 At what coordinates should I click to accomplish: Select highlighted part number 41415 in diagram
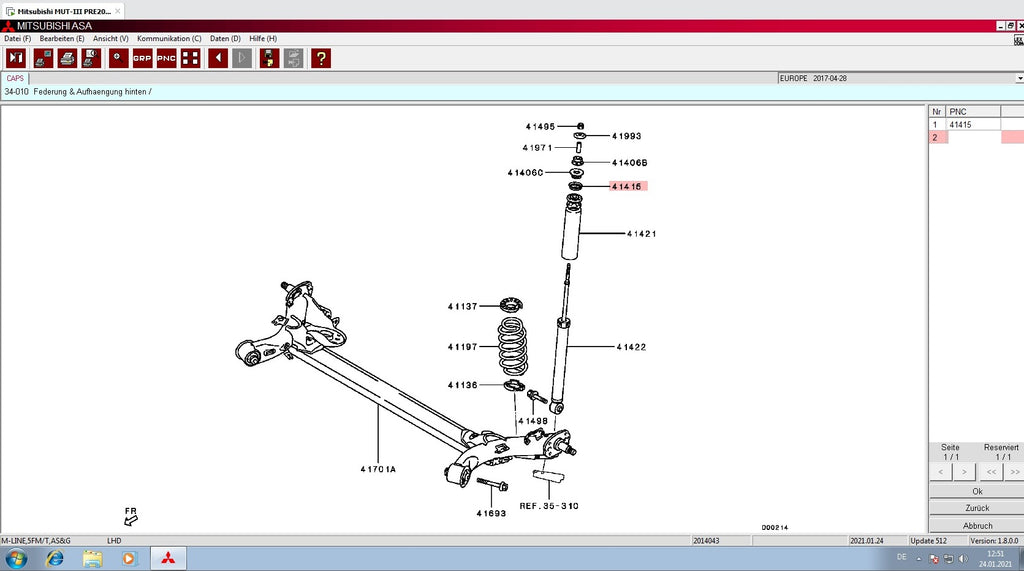pyautogui.click(x=628, y=186)
